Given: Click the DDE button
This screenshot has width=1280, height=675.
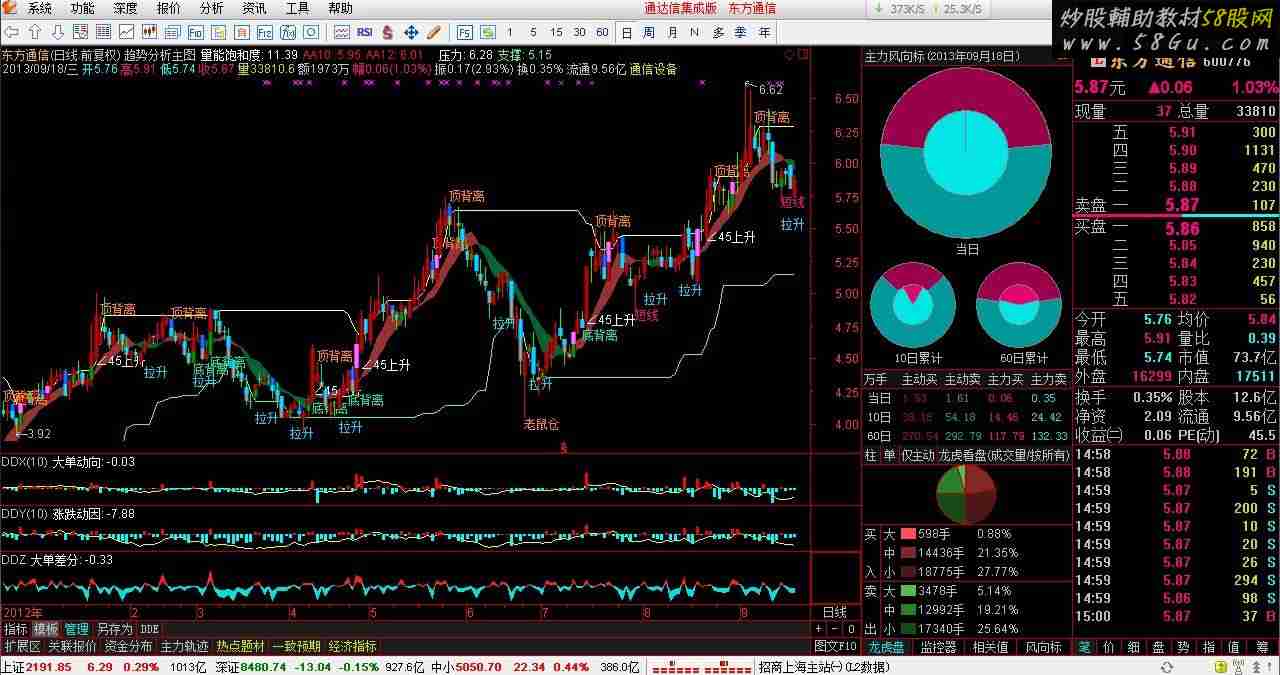Looking at the screenshot, I should click(x=149, y=629).
